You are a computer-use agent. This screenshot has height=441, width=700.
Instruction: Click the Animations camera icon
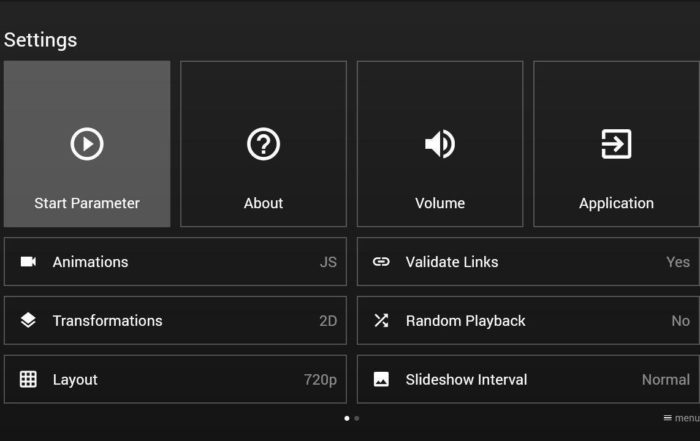28,262
